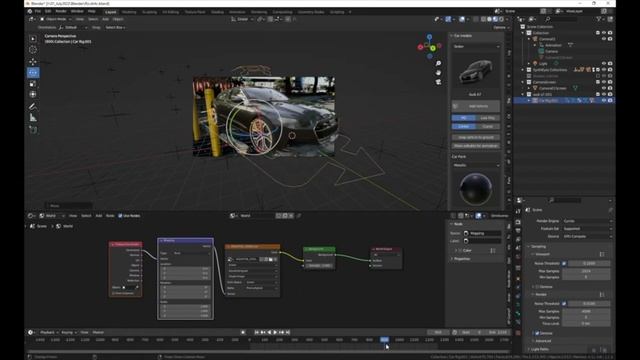This screenshot has width=640, height=360.
Task: Select the Scale tool
Action: click(33, 84)
